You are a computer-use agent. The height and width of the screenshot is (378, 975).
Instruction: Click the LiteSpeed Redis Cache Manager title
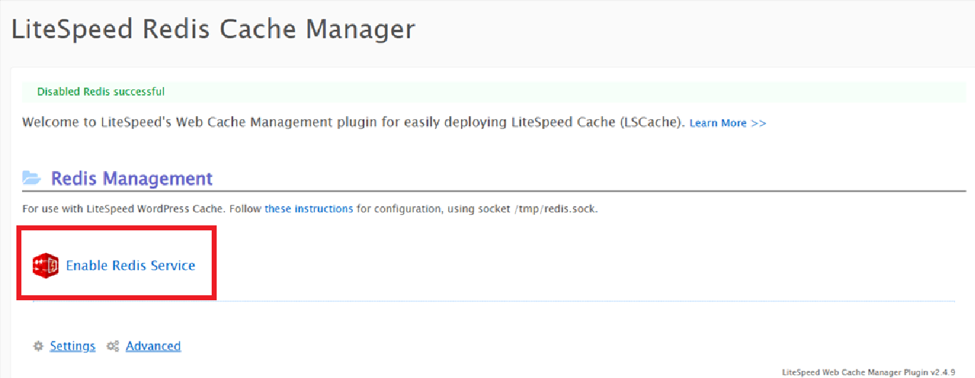213,29
